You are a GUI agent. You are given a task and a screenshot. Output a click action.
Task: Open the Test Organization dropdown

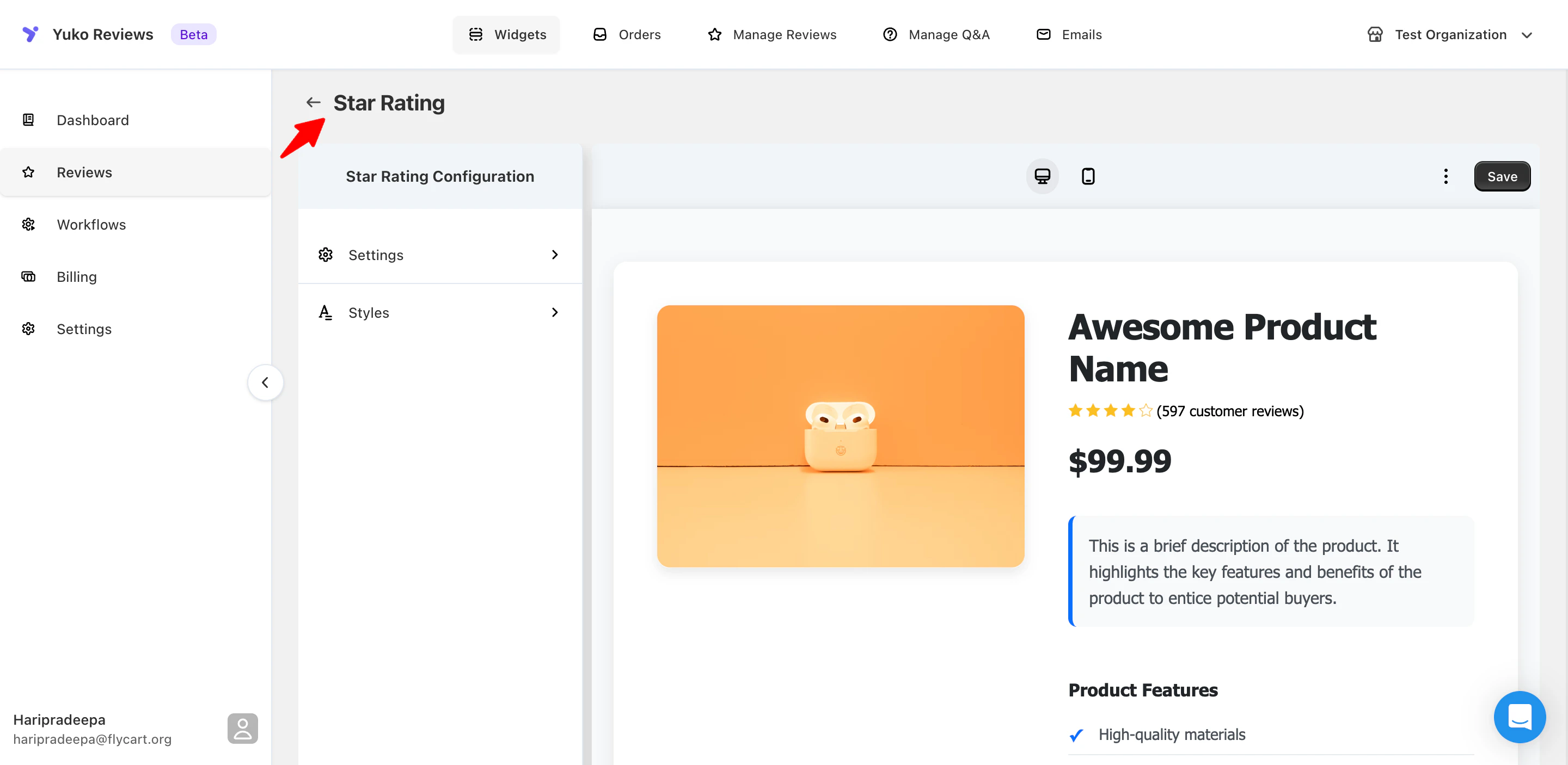coord(1449,35)
